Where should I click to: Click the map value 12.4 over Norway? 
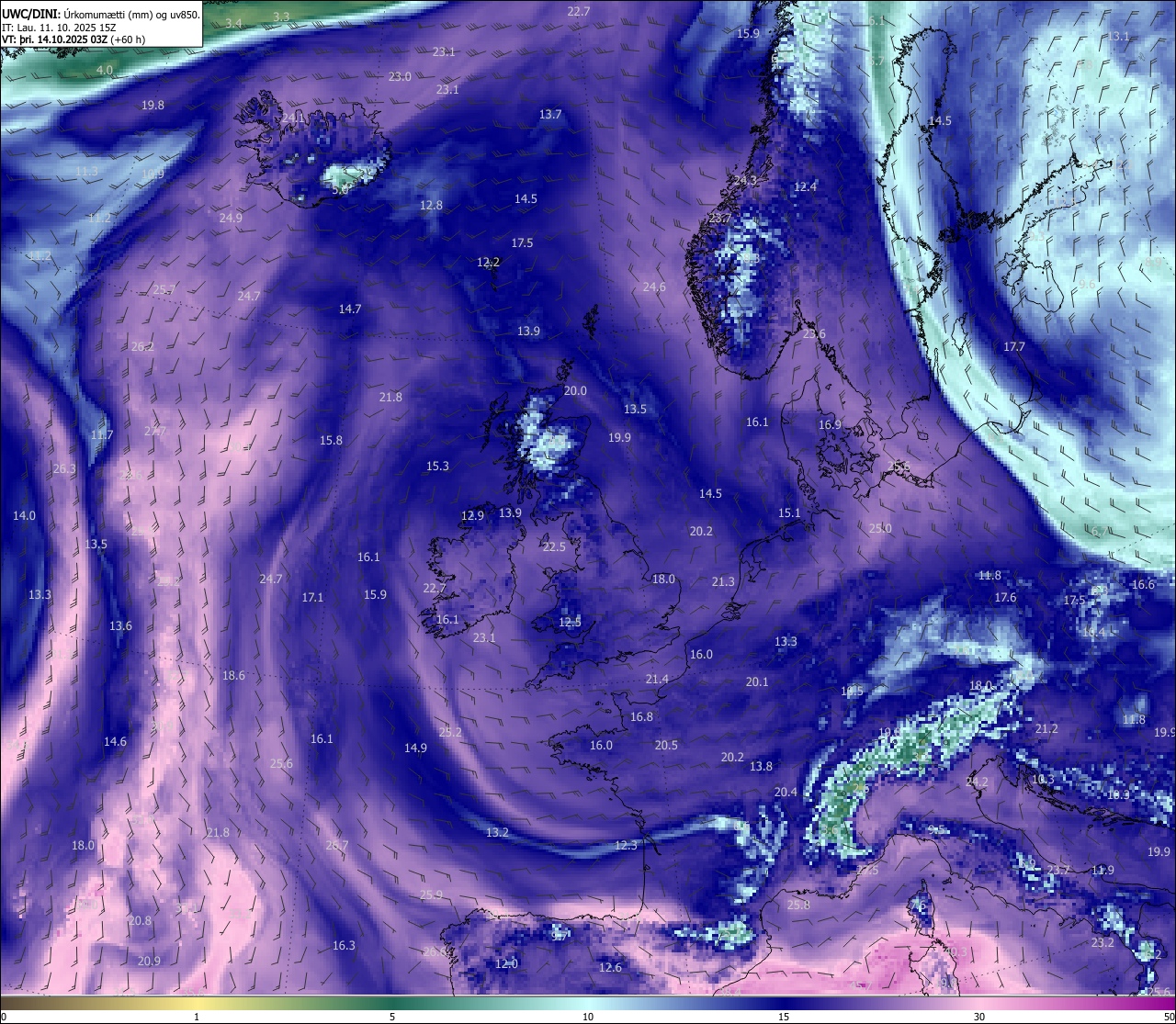pos(805,186)
